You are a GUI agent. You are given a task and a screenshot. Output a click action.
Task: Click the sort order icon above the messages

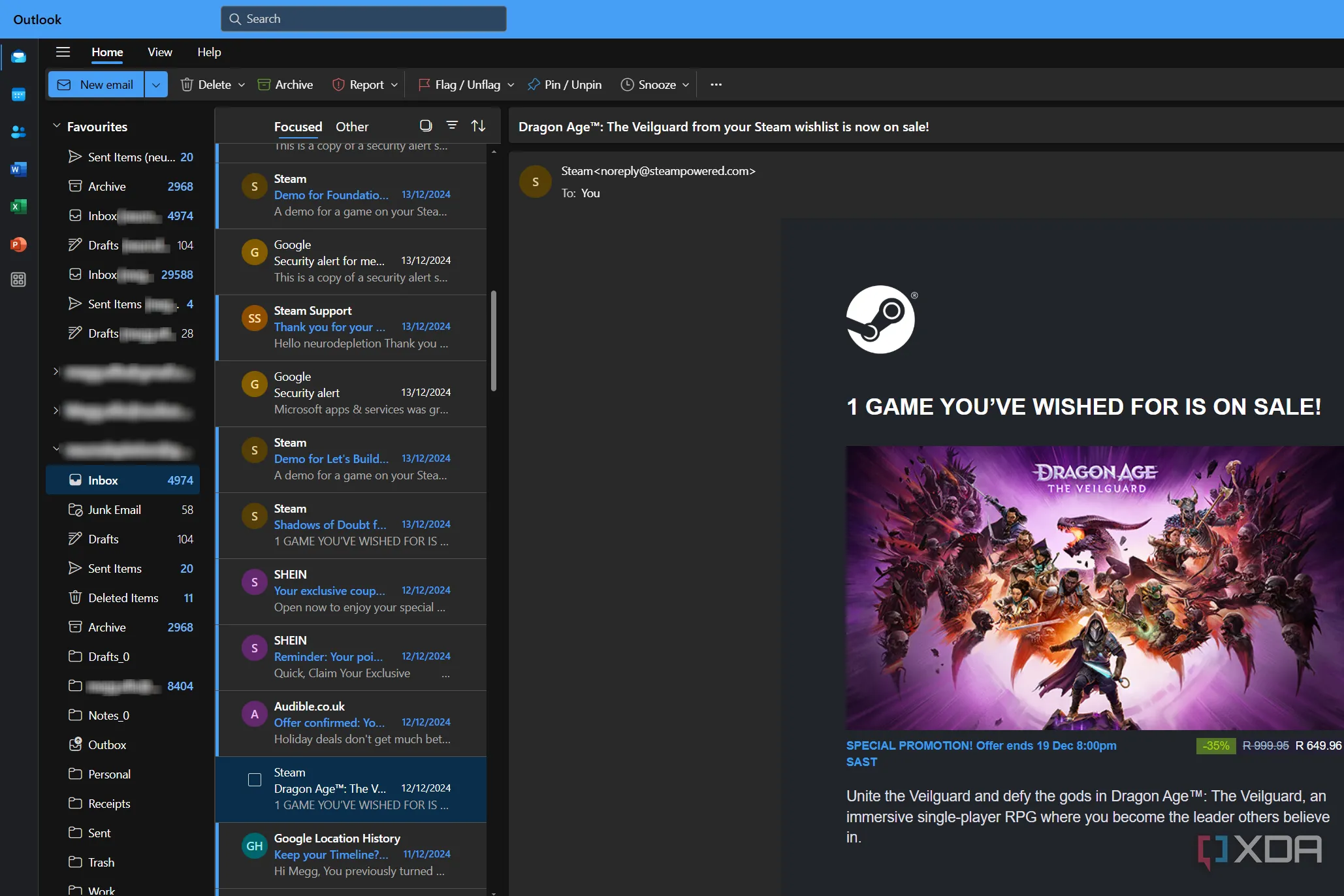pyautogui.click(x=478, y=125)
